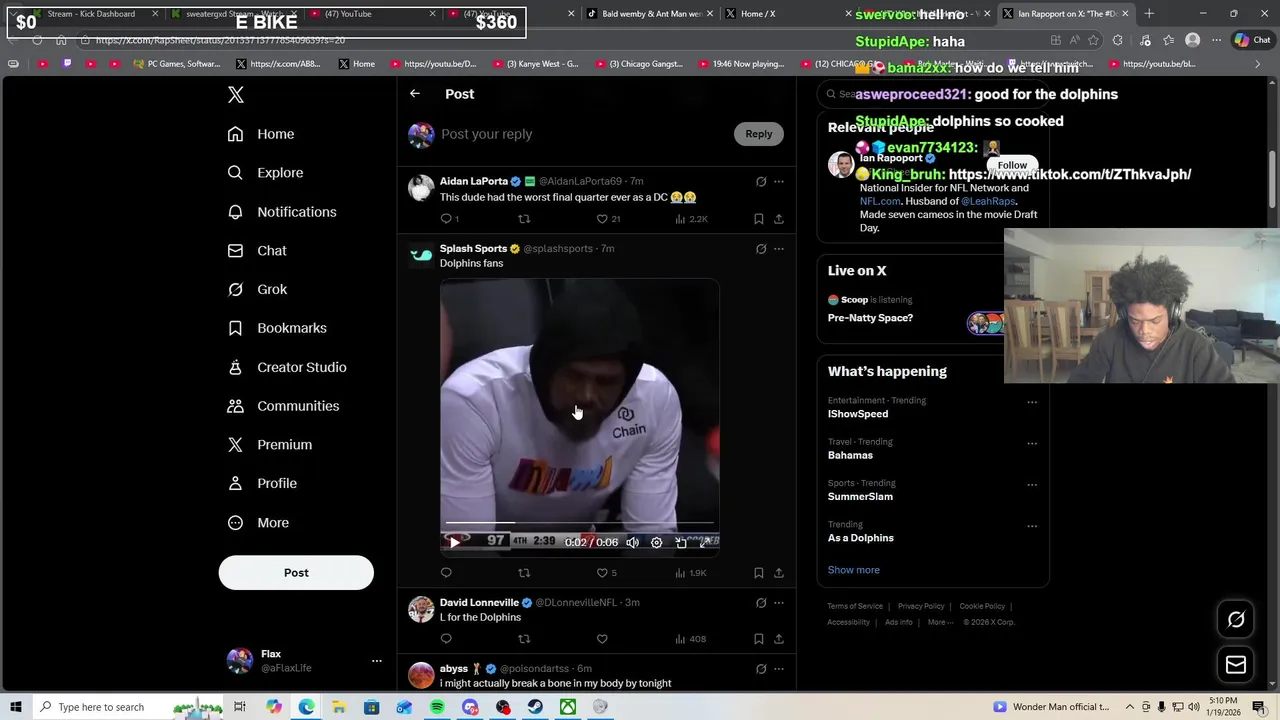Open the floating messages button

point(1236,665)
